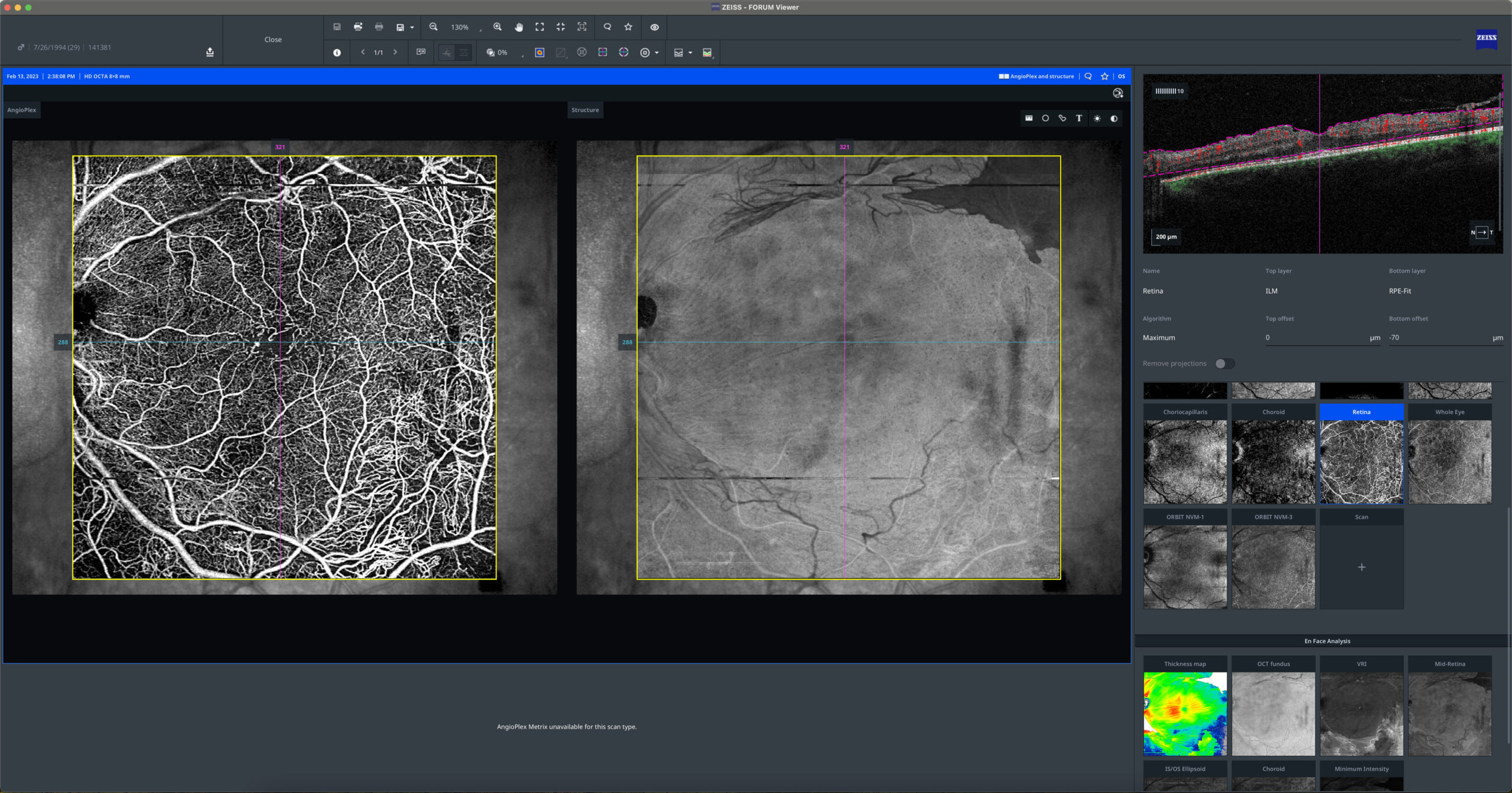Select the Retina preset tab

(x=1361, y=412)
